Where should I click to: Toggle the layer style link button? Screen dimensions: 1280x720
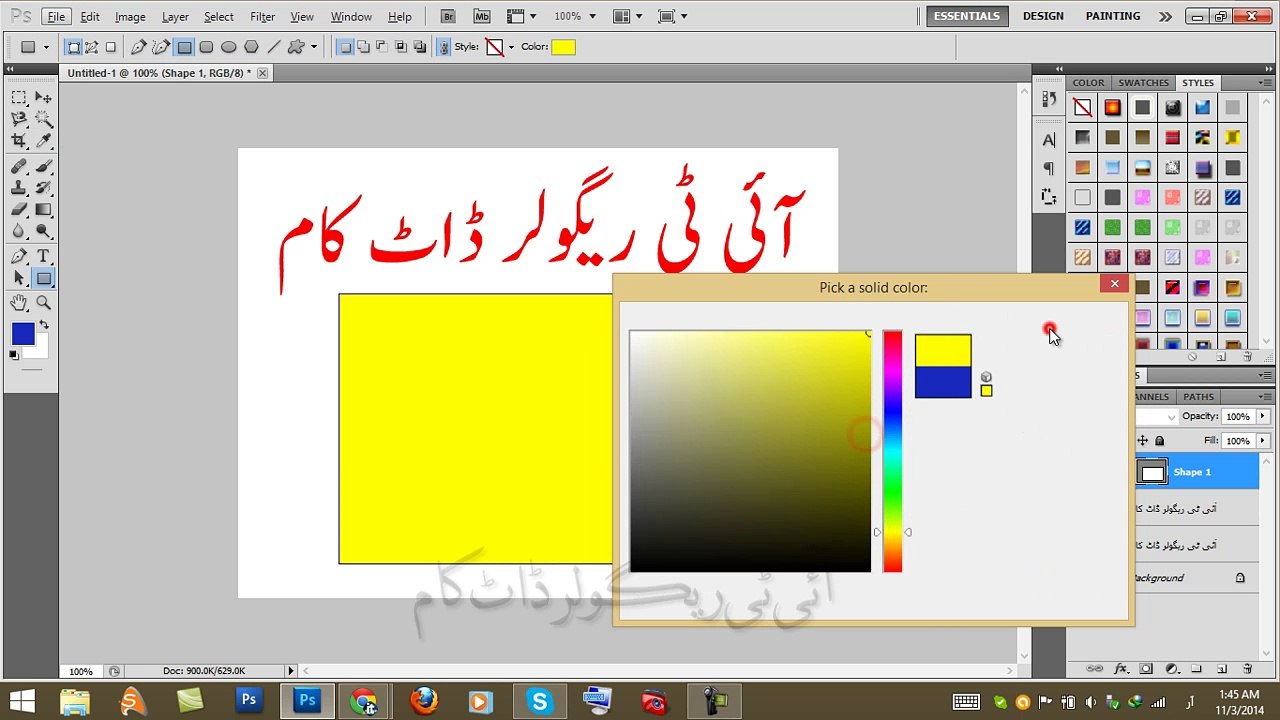(444, 47)
